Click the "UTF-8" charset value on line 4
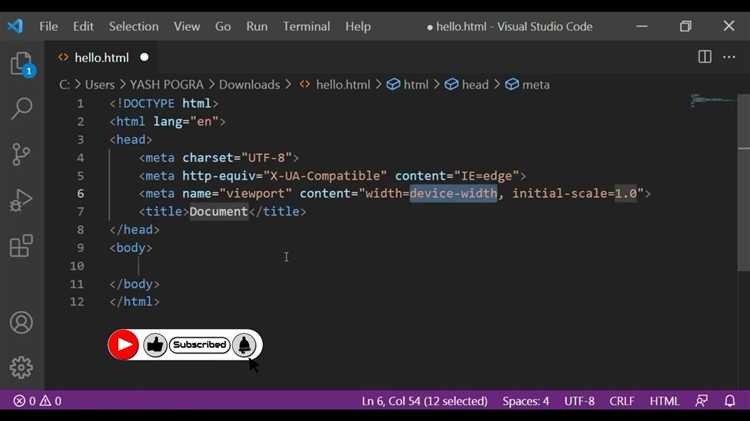This screenshot has width=750, height=421. point(266,158)
